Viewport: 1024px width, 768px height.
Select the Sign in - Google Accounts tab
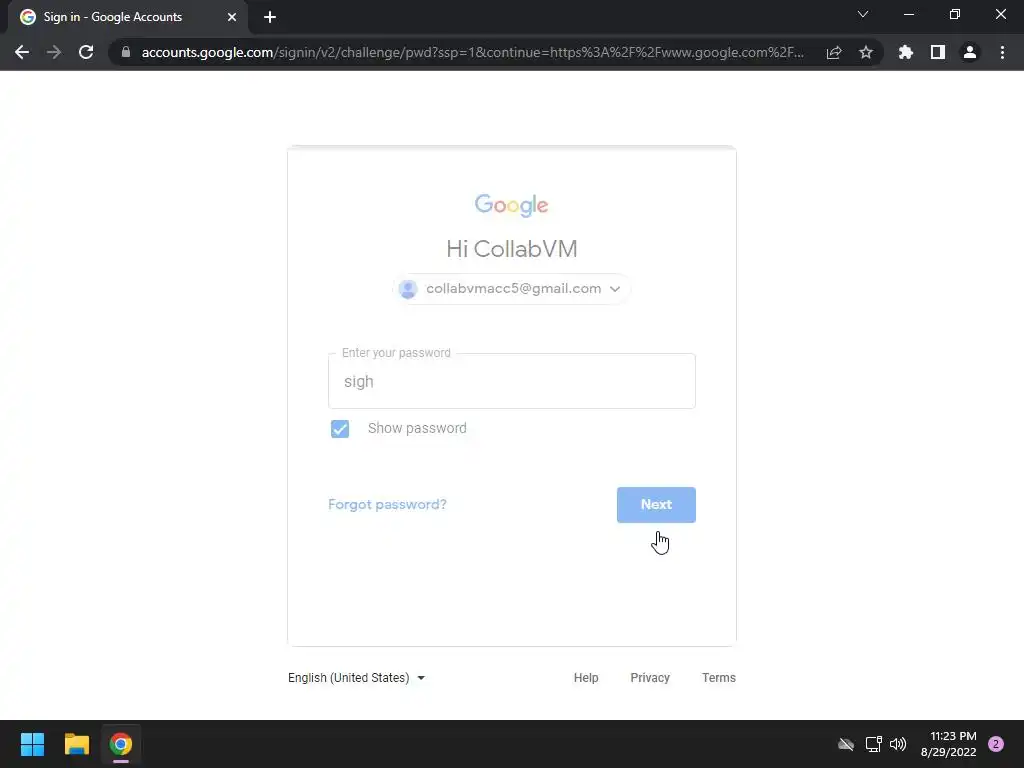(127, 17)
